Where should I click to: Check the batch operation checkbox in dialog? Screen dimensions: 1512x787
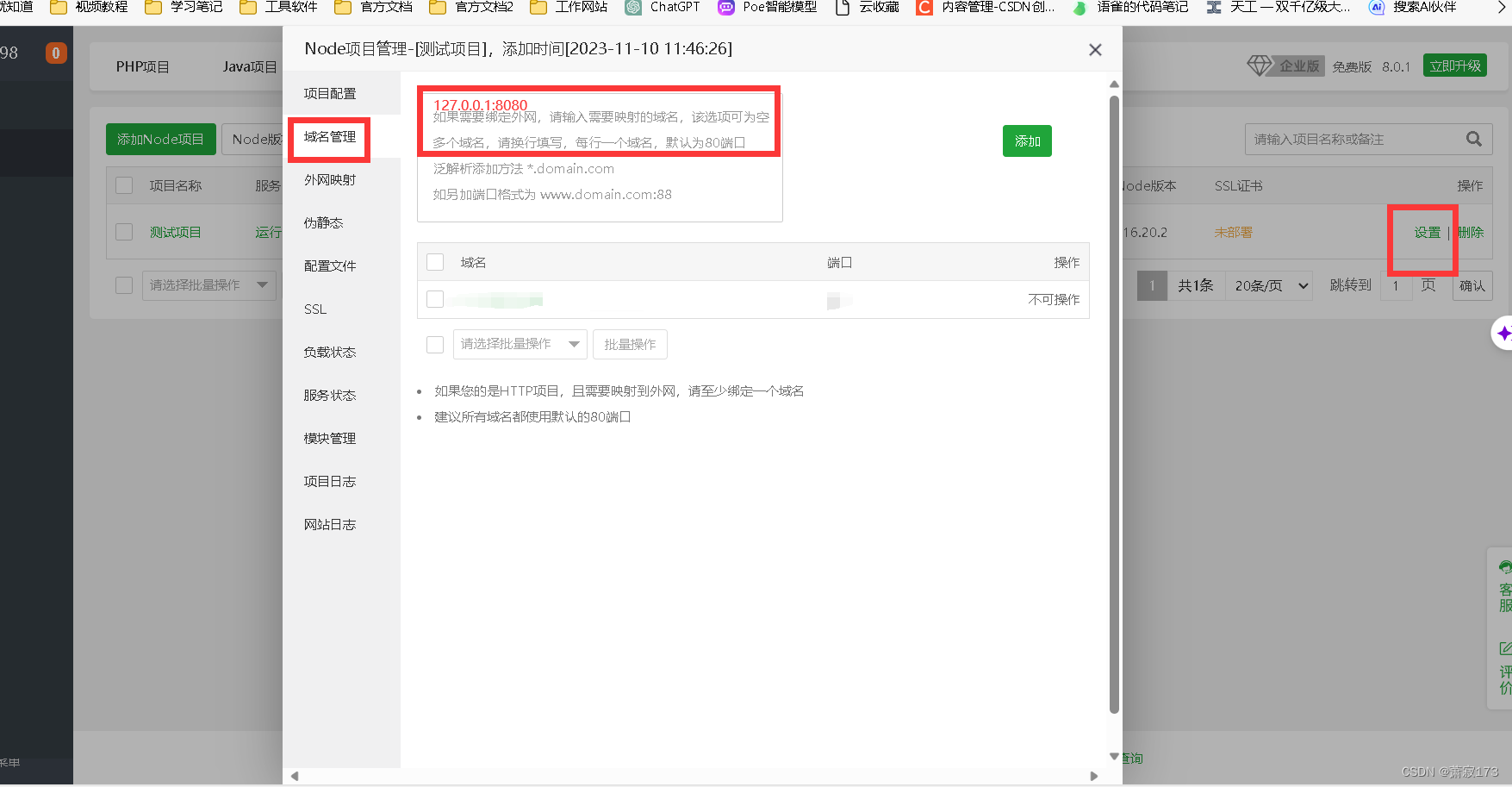coord(435,344)
